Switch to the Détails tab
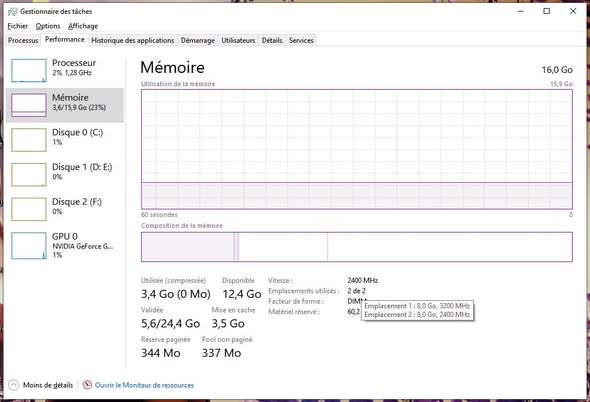The width and height of the screenshot is (590, 402). pyautogui.click(x=272, y=40)
